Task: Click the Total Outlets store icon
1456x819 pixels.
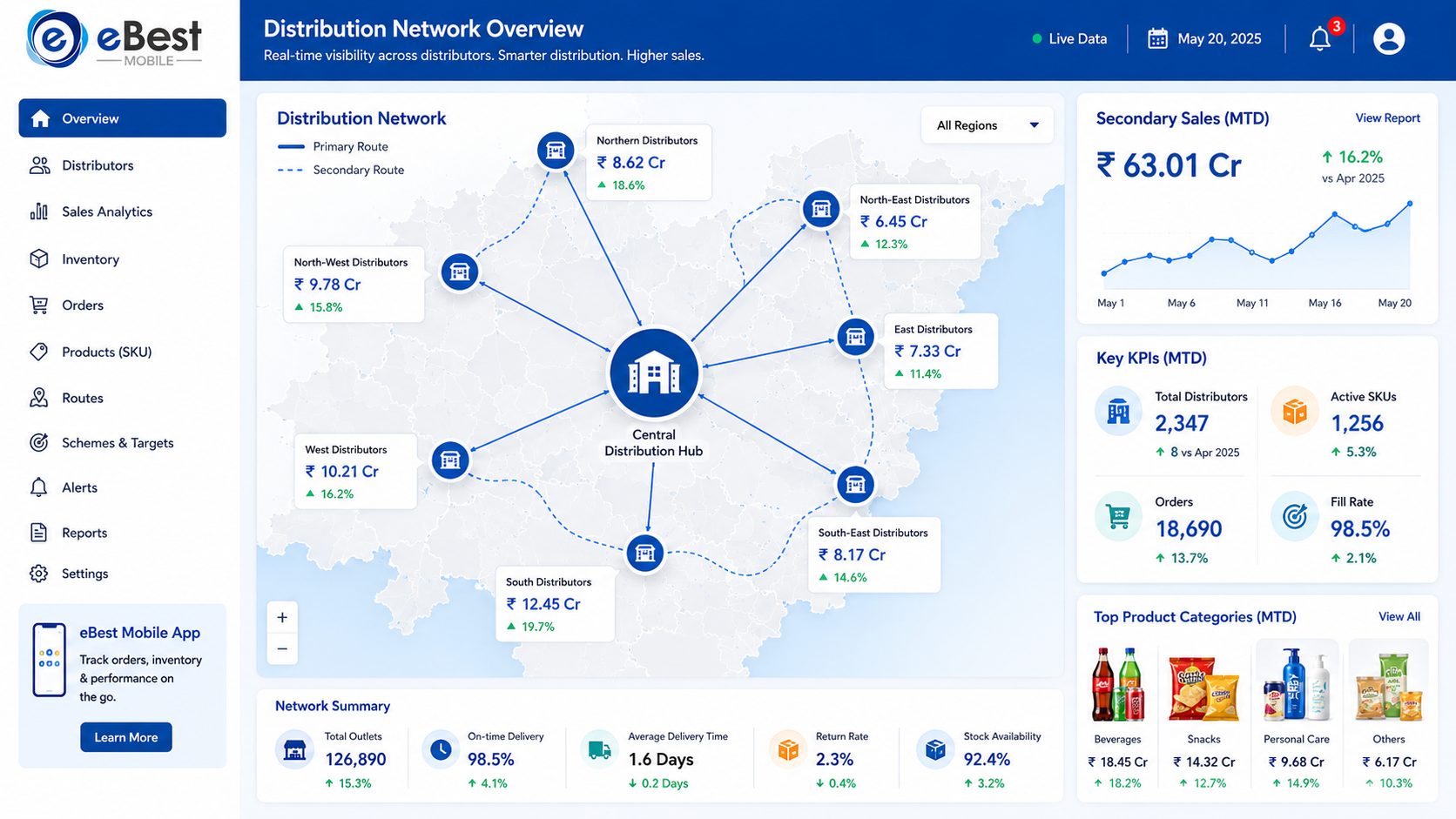Action: (295, 749)
